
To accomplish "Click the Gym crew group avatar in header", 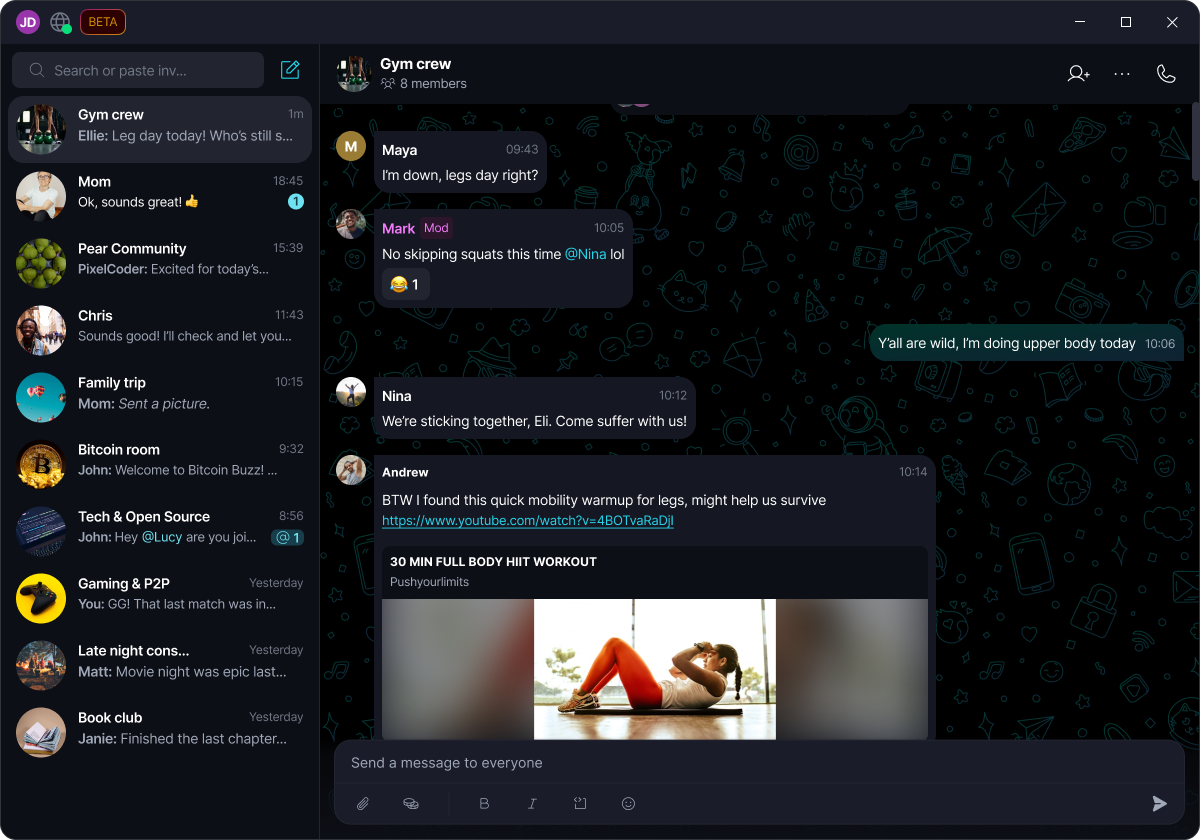I will point(354,73).
